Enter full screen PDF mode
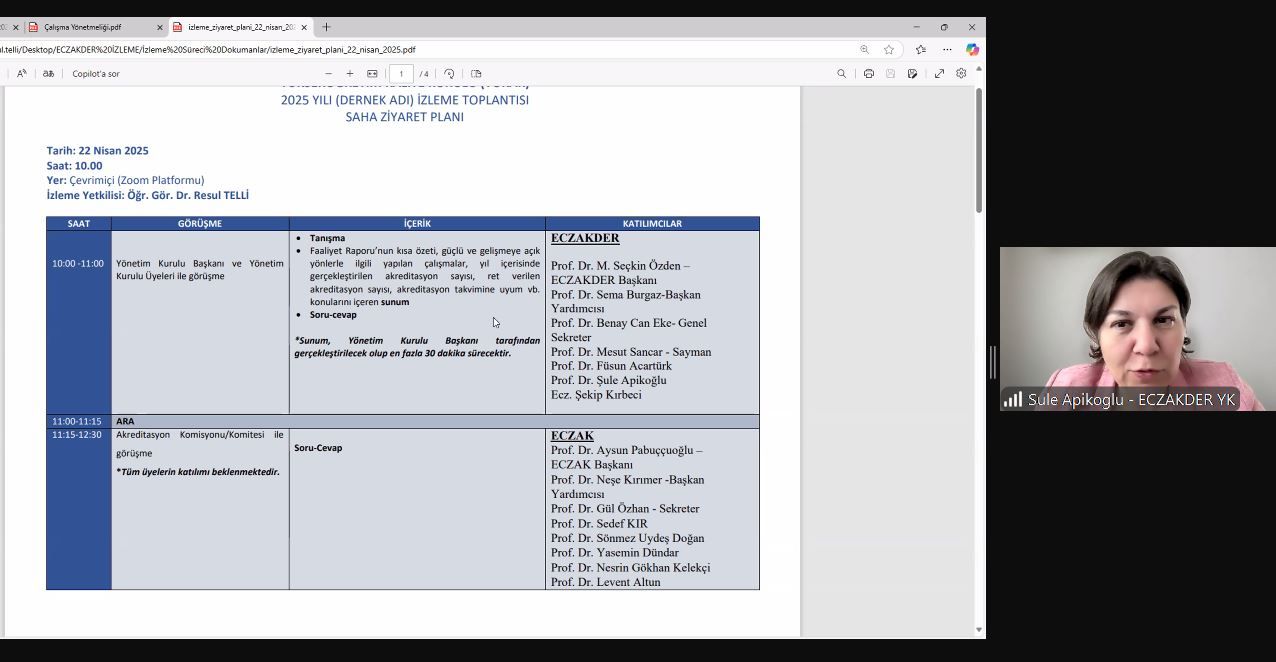The width and height of the screenshot is (1276, 662). tap(939, 74)
